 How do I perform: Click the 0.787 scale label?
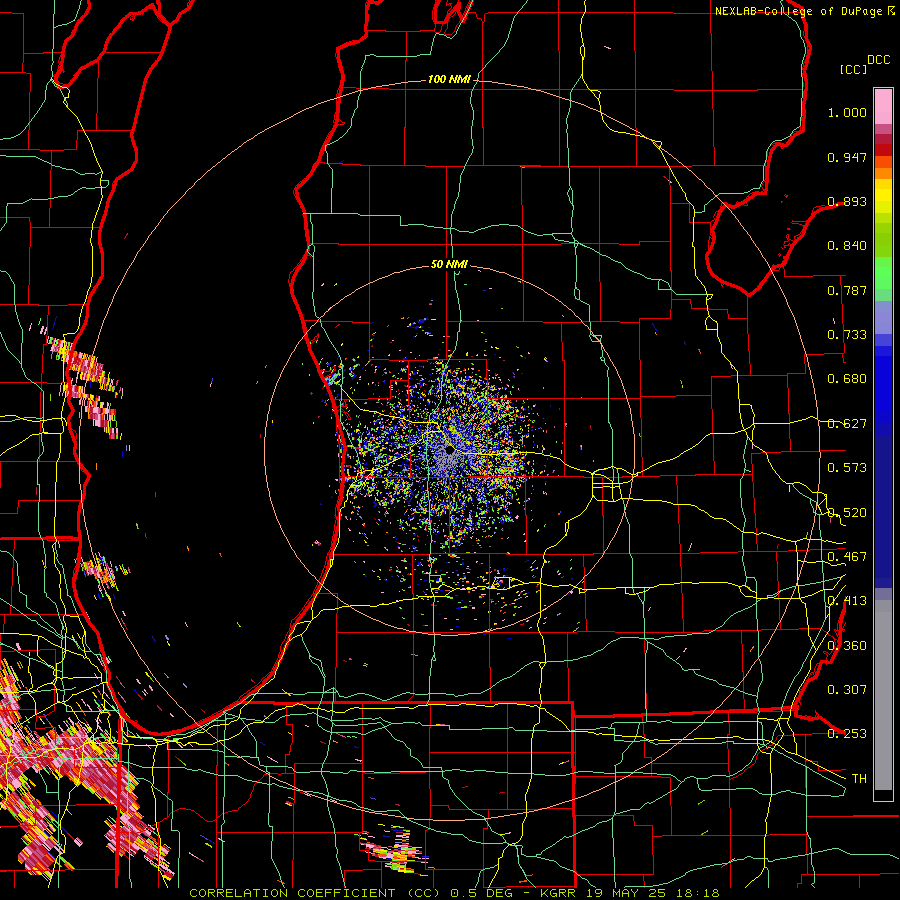[x=847, y=290]
